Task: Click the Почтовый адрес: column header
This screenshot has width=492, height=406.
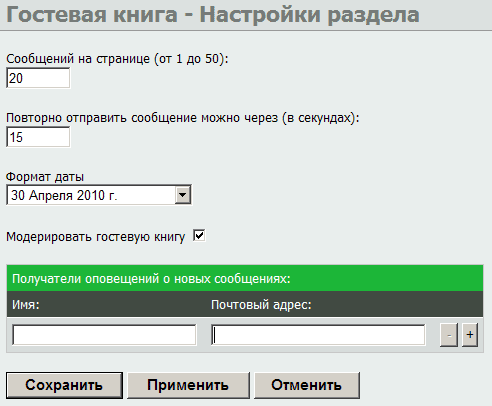Action: coord(261,305)
